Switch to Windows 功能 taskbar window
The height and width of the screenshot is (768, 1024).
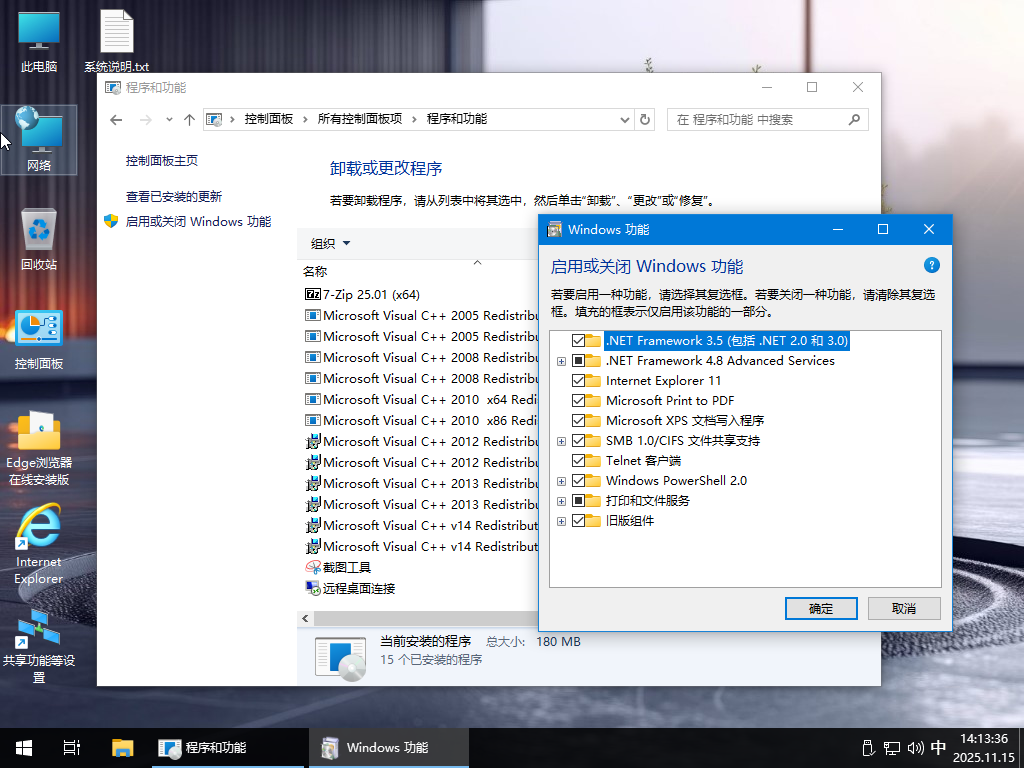(389, 748)
